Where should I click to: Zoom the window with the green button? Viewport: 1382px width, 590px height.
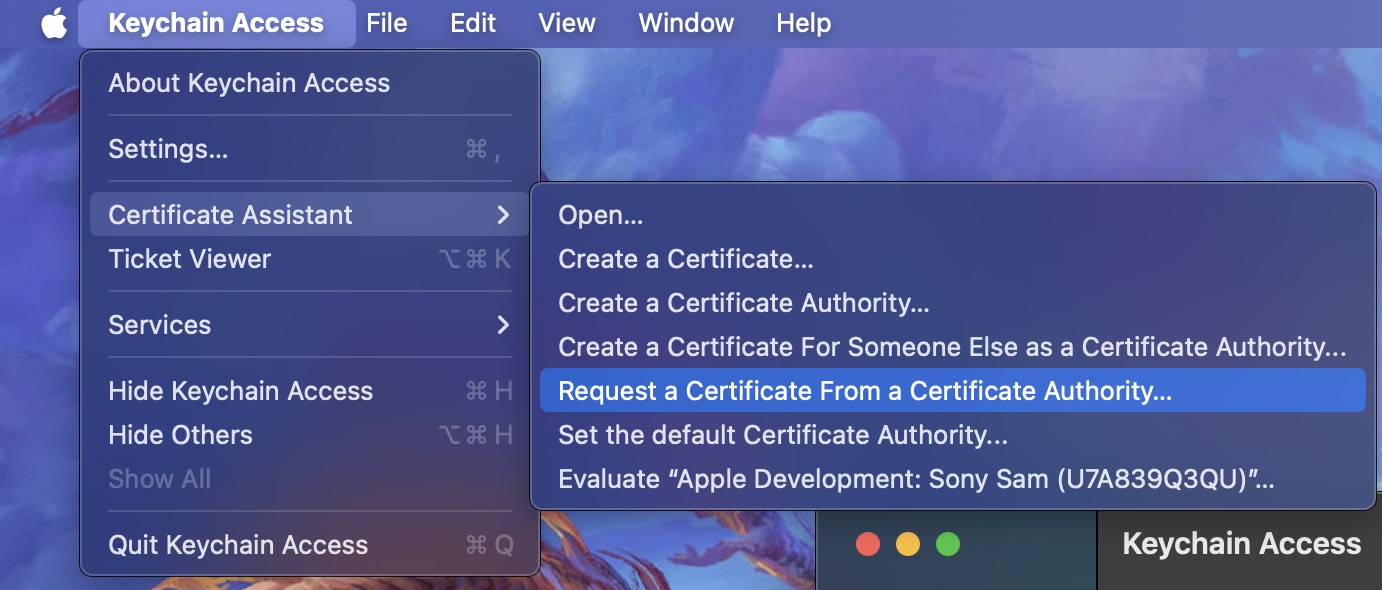pos(948,544)
